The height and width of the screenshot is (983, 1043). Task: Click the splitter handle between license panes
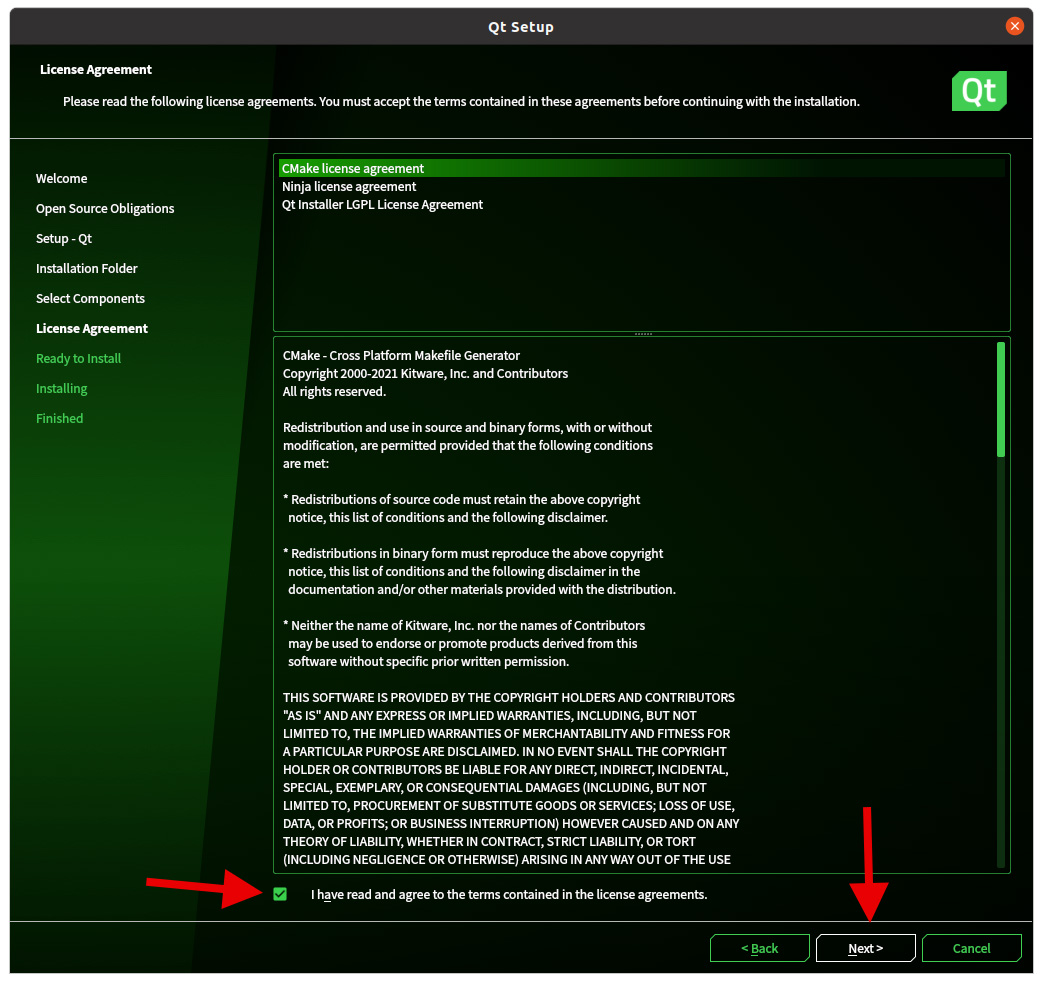[642, 334]
